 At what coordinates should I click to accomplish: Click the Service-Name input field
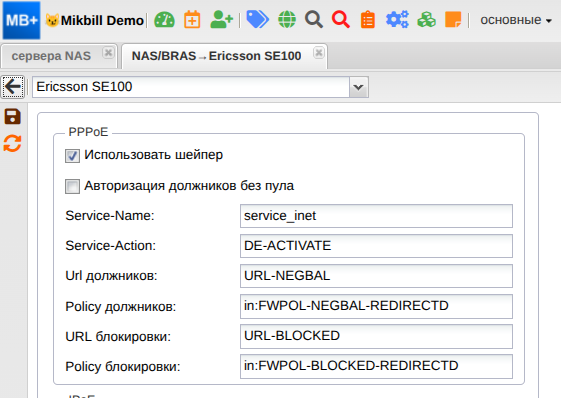click(x=376, y=216)
